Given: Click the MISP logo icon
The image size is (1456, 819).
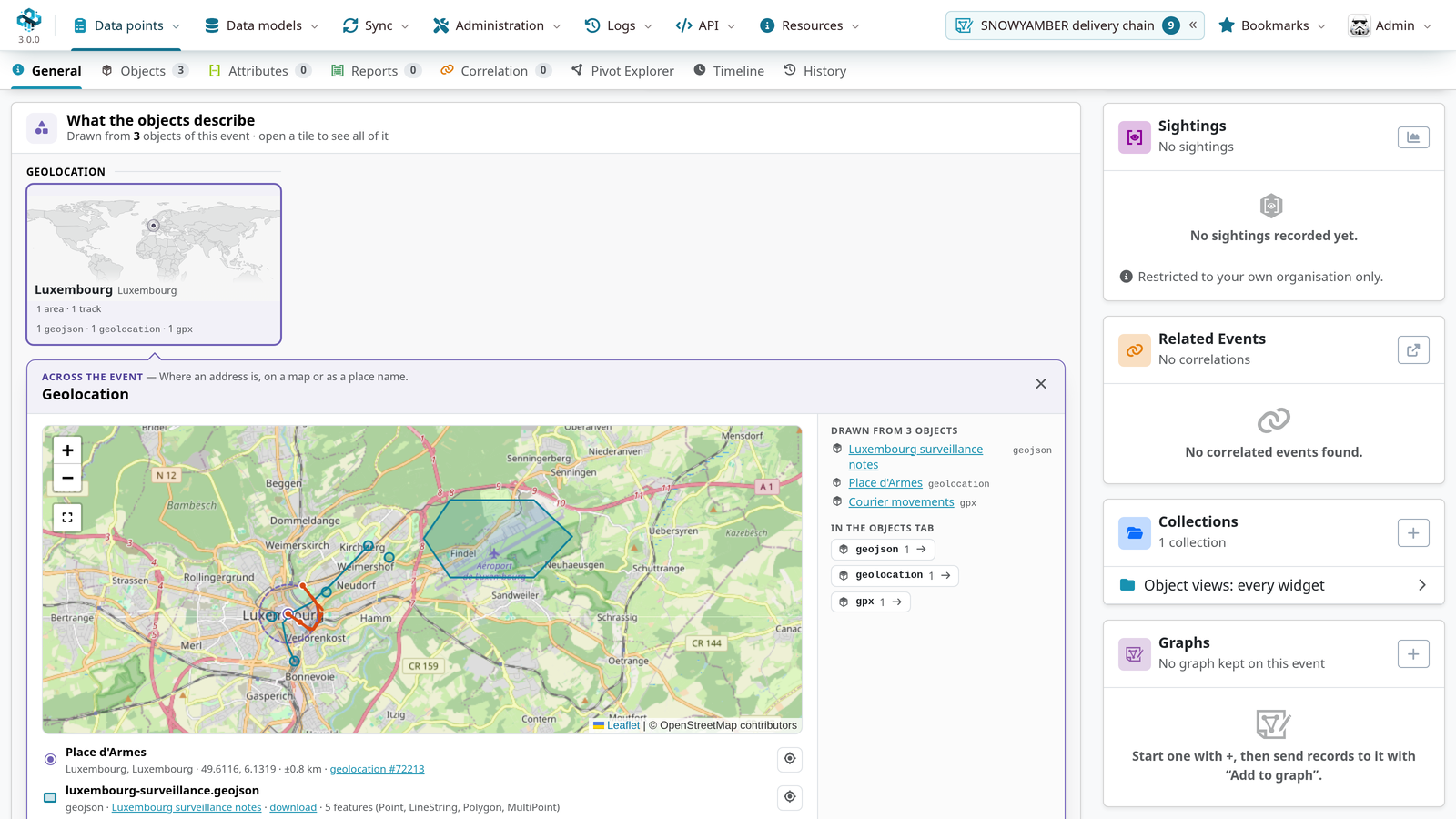Looking at the screenshot, I should (29, 19).
